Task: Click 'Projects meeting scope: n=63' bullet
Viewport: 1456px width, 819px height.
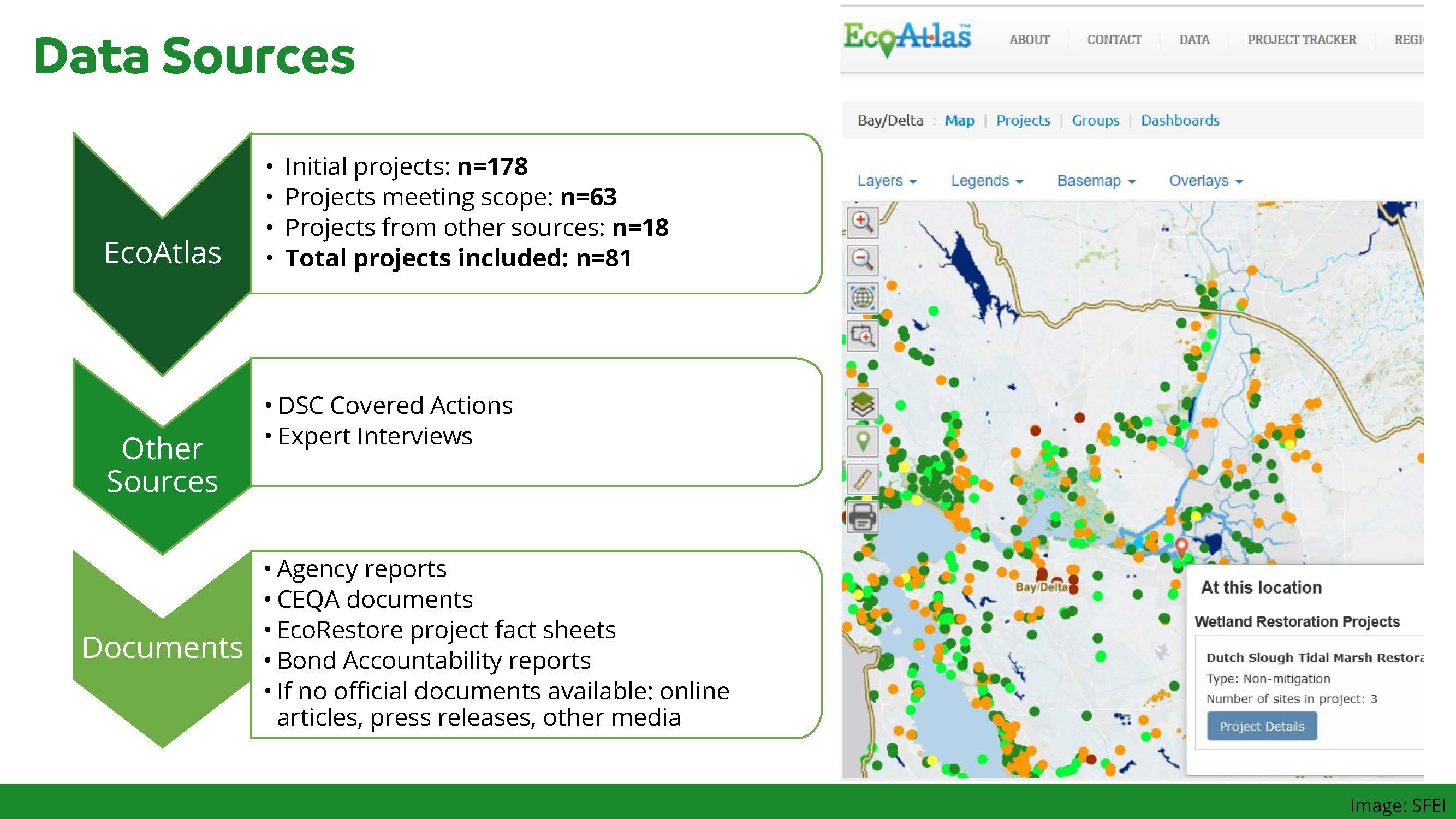Action: [x=450, y=197]
